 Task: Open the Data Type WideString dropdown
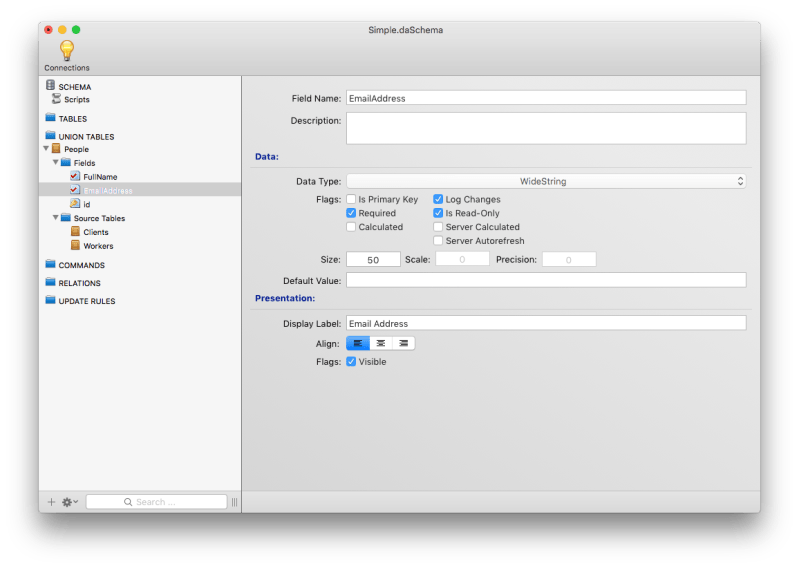pyautogui.click(x=546, y=181)
